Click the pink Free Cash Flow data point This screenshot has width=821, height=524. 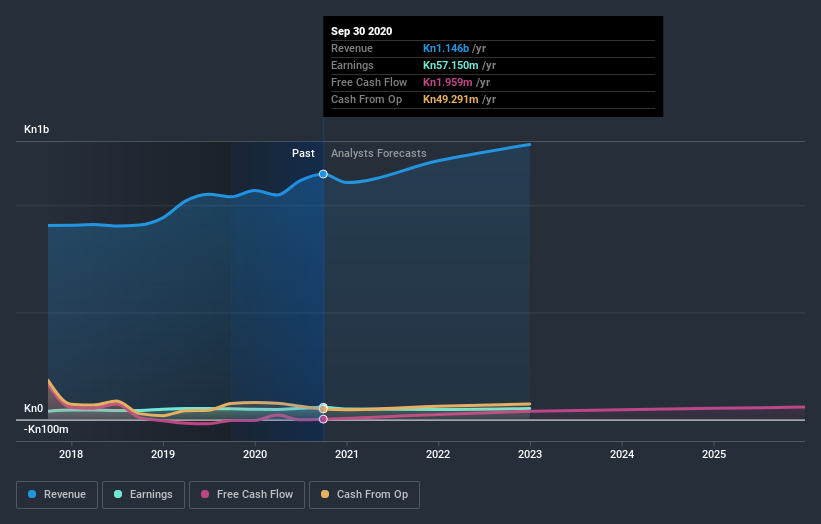pyautogui.click(x=323, y=419)
